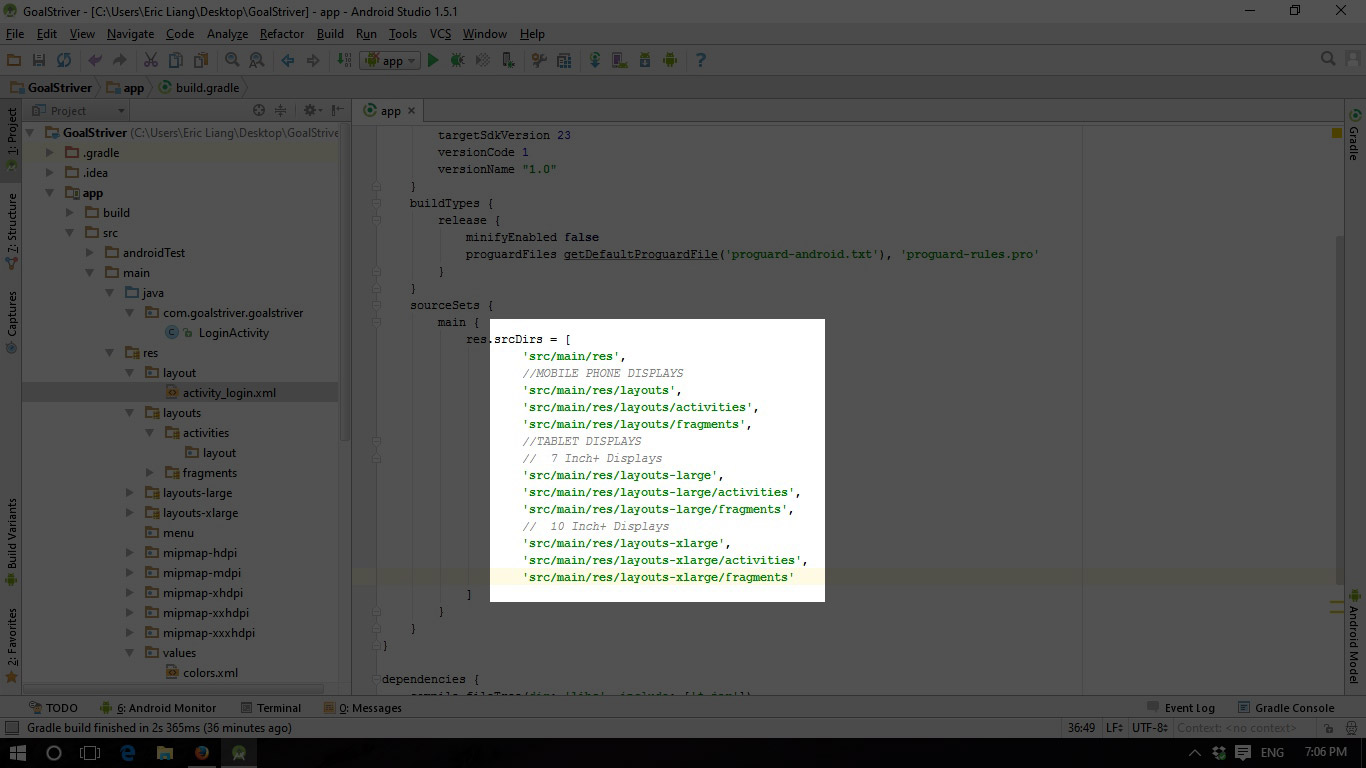1366x768 pixels.
Task: Open the Event Log panel
Action: coord(1181,708)
